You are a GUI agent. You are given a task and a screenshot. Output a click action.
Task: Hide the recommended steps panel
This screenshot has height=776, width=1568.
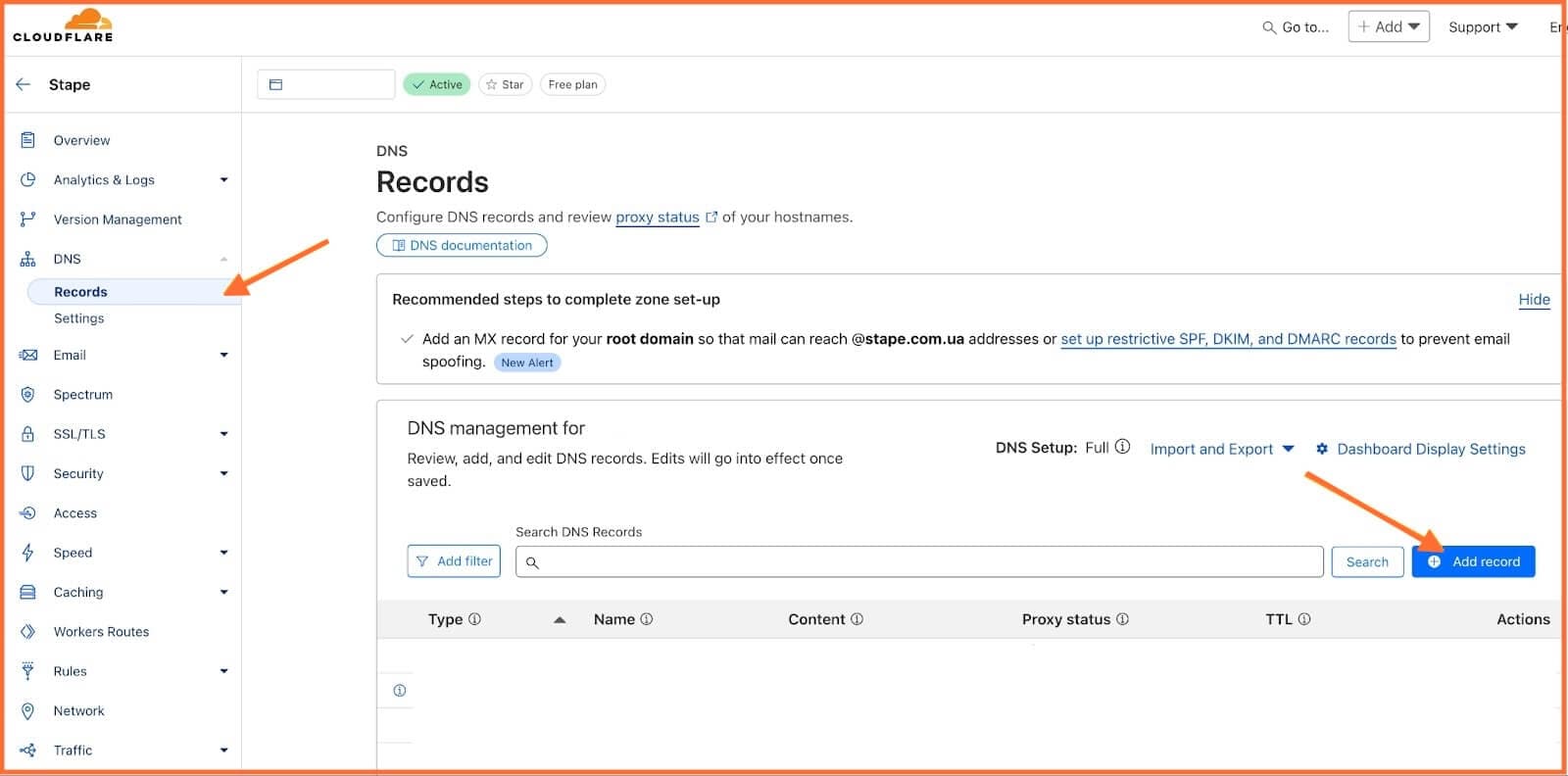click(x=1534, y=300)
